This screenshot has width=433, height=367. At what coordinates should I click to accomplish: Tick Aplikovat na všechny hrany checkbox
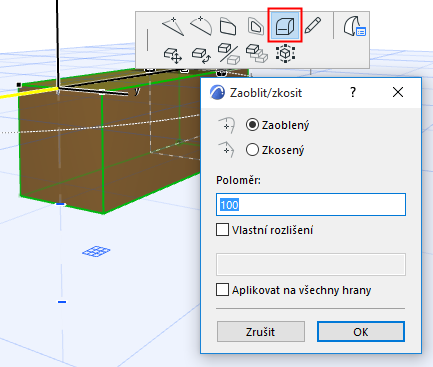point(222,290)
